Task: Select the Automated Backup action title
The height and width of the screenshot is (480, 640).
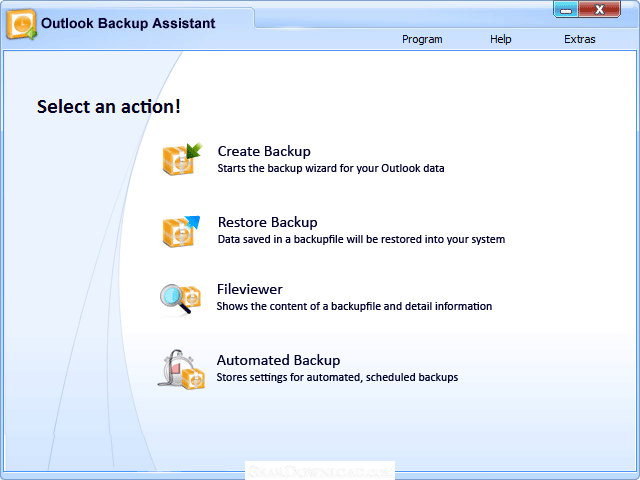Action: click(278, 360)
